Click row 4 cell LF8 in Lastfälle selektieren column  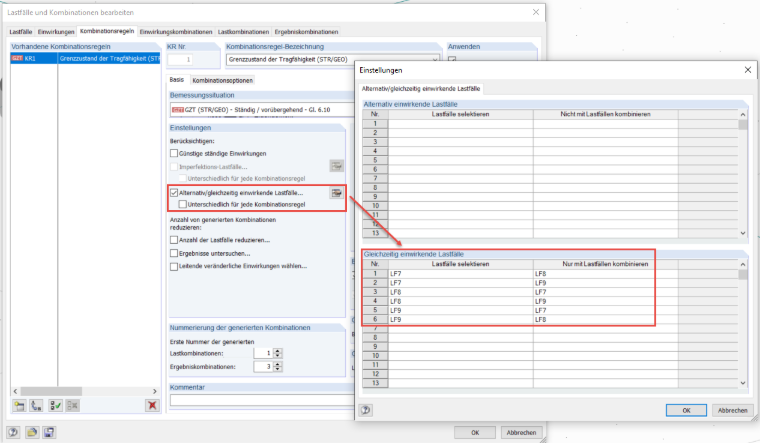pyautogui.click(x=460, y=301)
